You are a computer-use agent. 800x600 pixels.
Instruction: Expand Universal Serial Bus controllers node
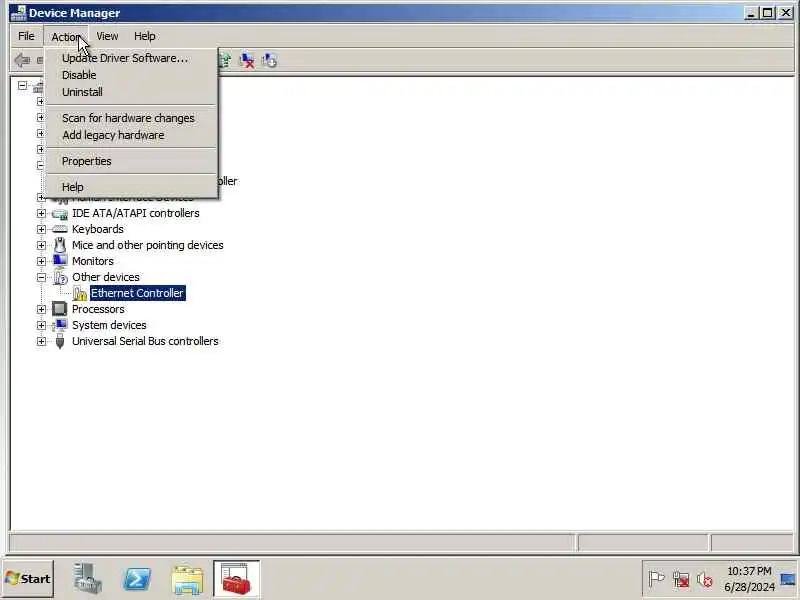(x=41, y=341)
